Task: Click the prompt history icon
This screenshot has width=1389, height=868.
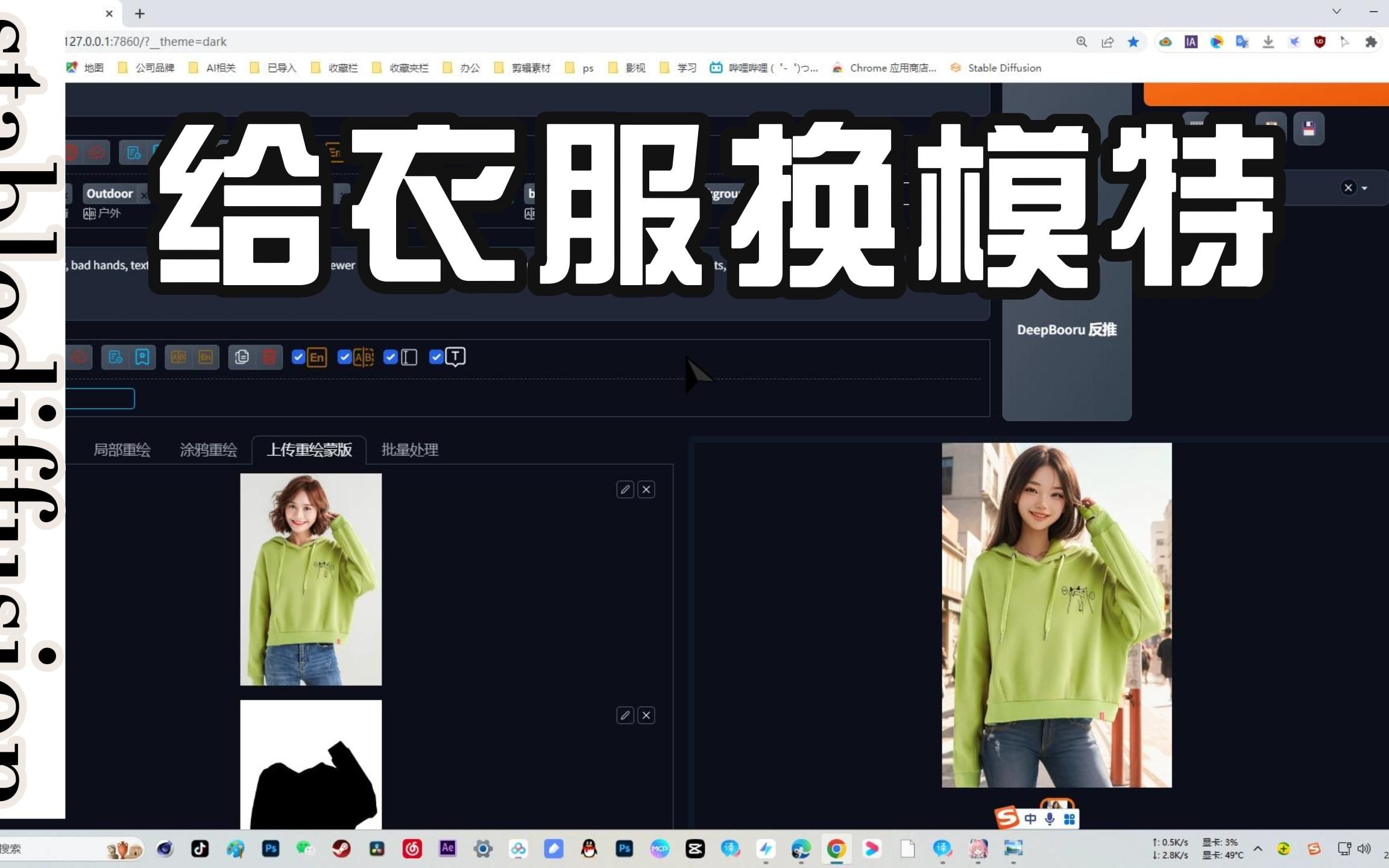Action: [x=115, y=357]
